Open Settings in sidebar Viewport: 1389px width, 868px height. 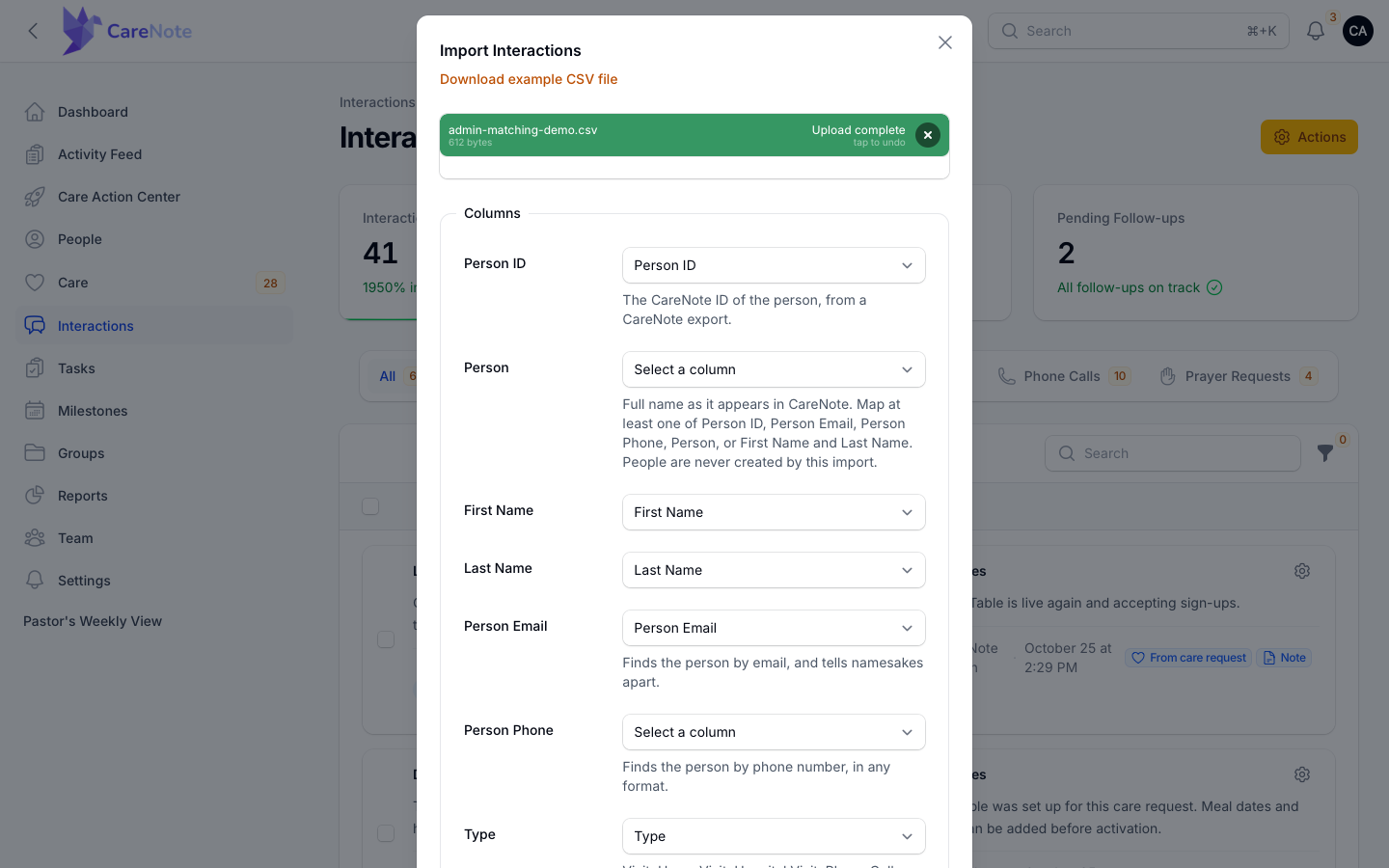pos(154,581)
